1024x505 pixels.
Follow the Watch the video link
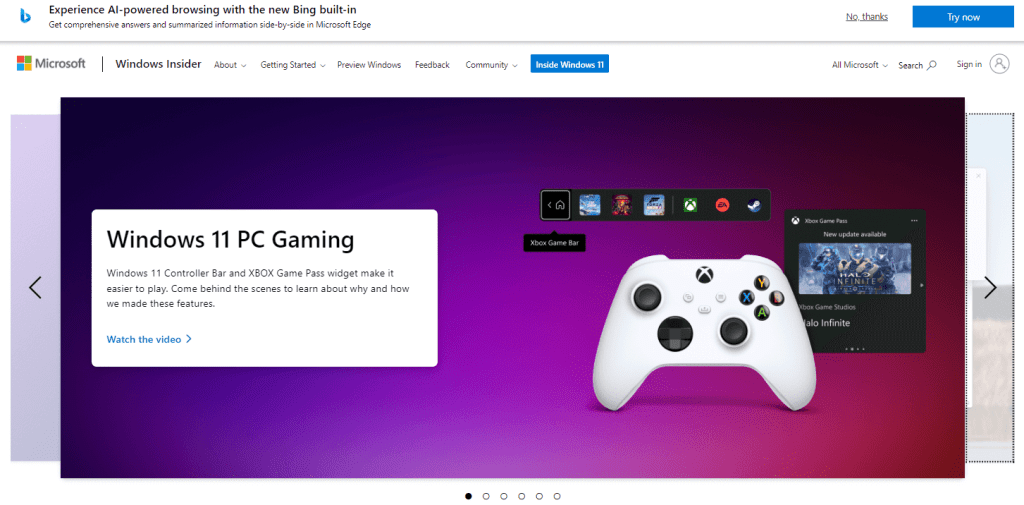click(x=149, y=339)
